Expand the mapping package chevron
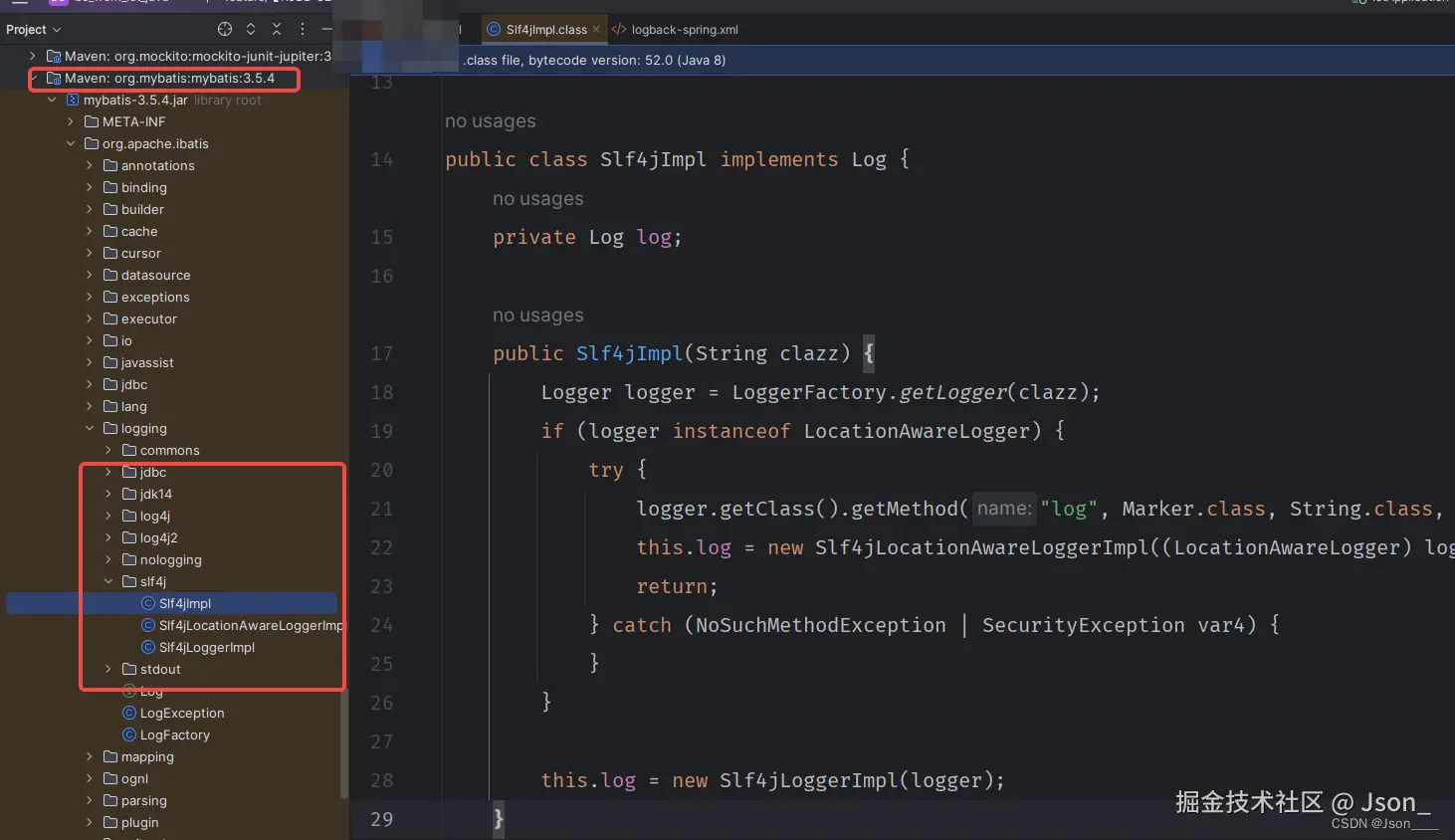This screenshot has height=840, width=1455. [90, 756]
